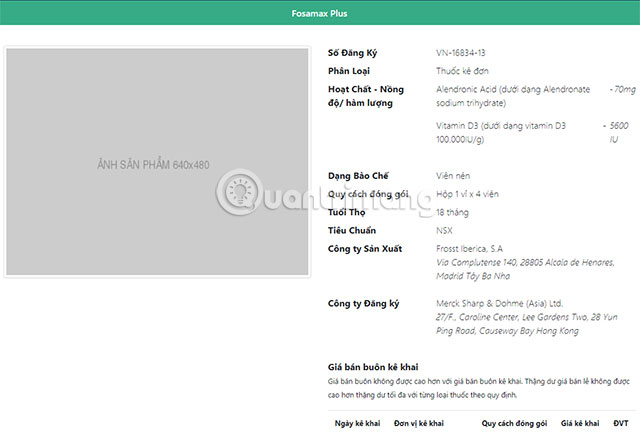Screen dimensions: 640x434
Task: Click the Quy cách đóng gói field label
Action: 368,194
